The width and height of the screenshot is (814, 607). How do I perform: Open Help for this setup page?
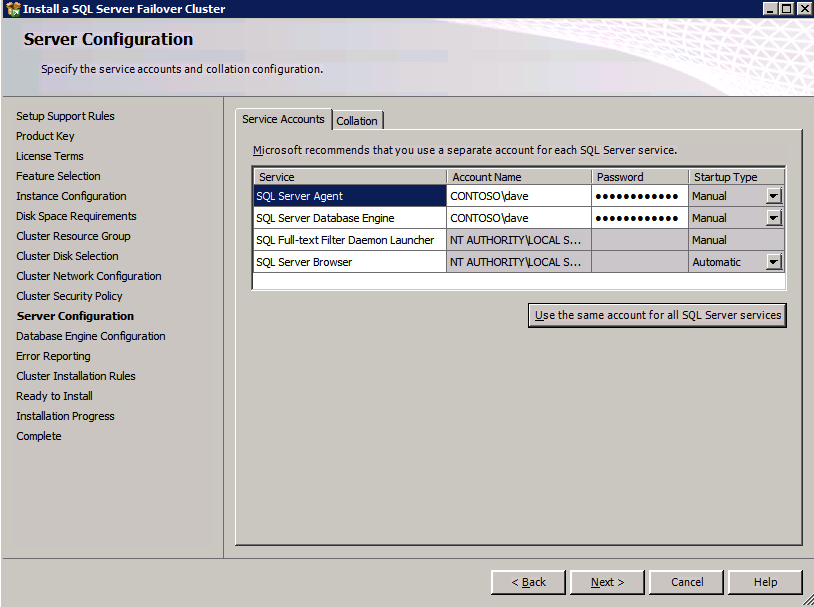(765, 582)
